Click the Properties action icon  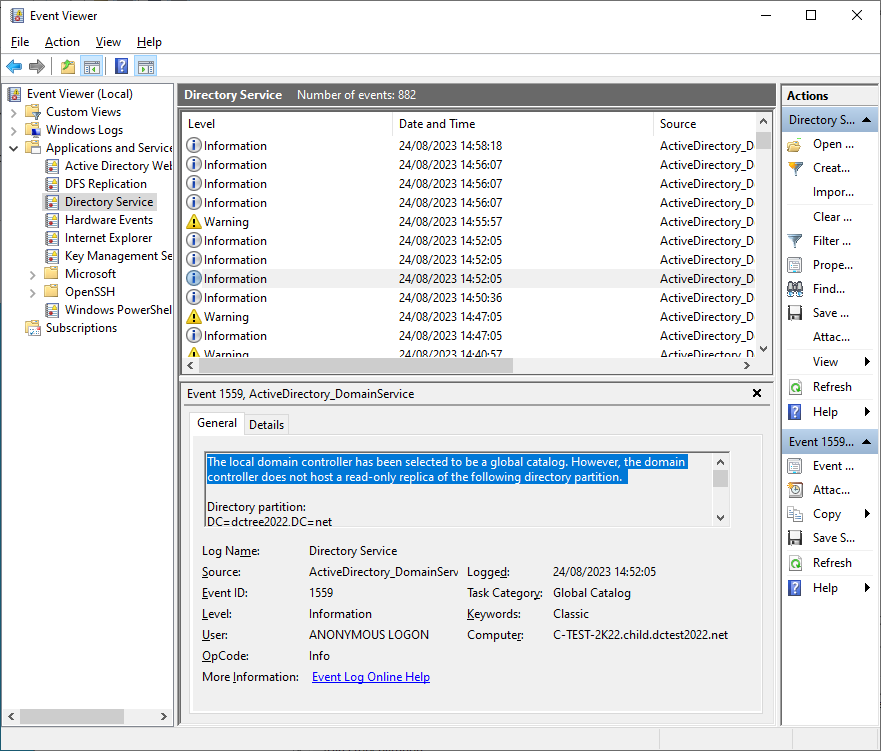(794, 265)
